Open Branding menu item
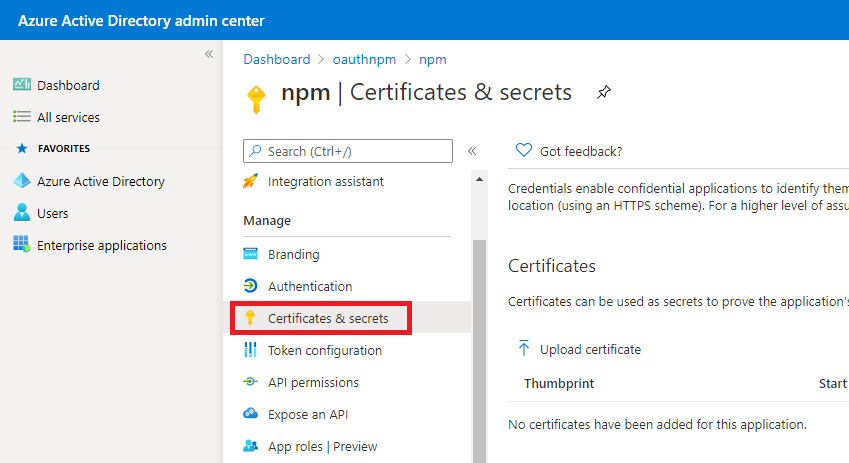The image size is (849, 463). 293,254
